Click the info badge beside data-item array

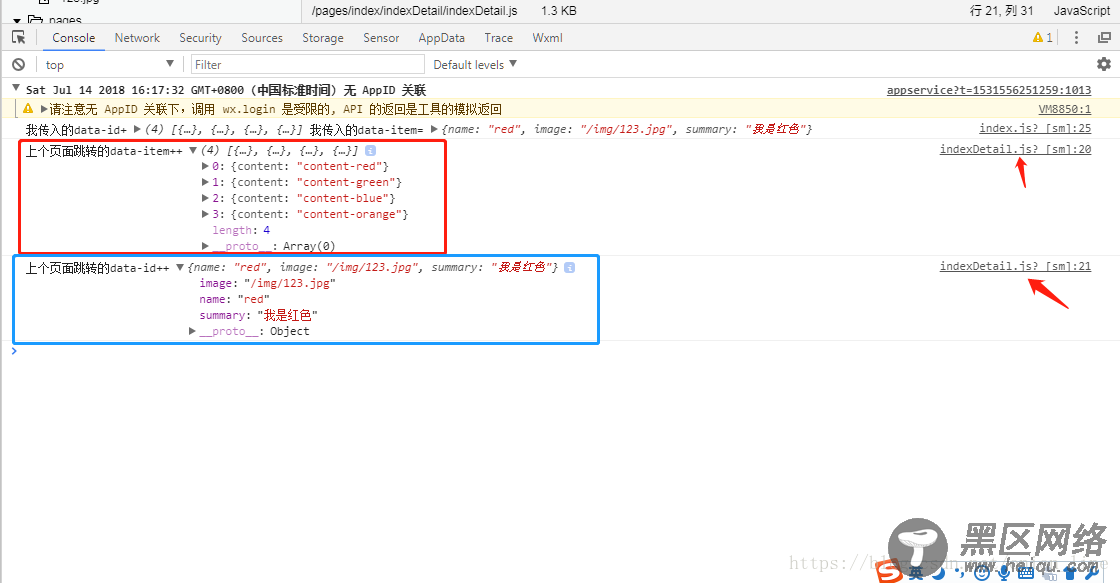(x=370, y=150)
